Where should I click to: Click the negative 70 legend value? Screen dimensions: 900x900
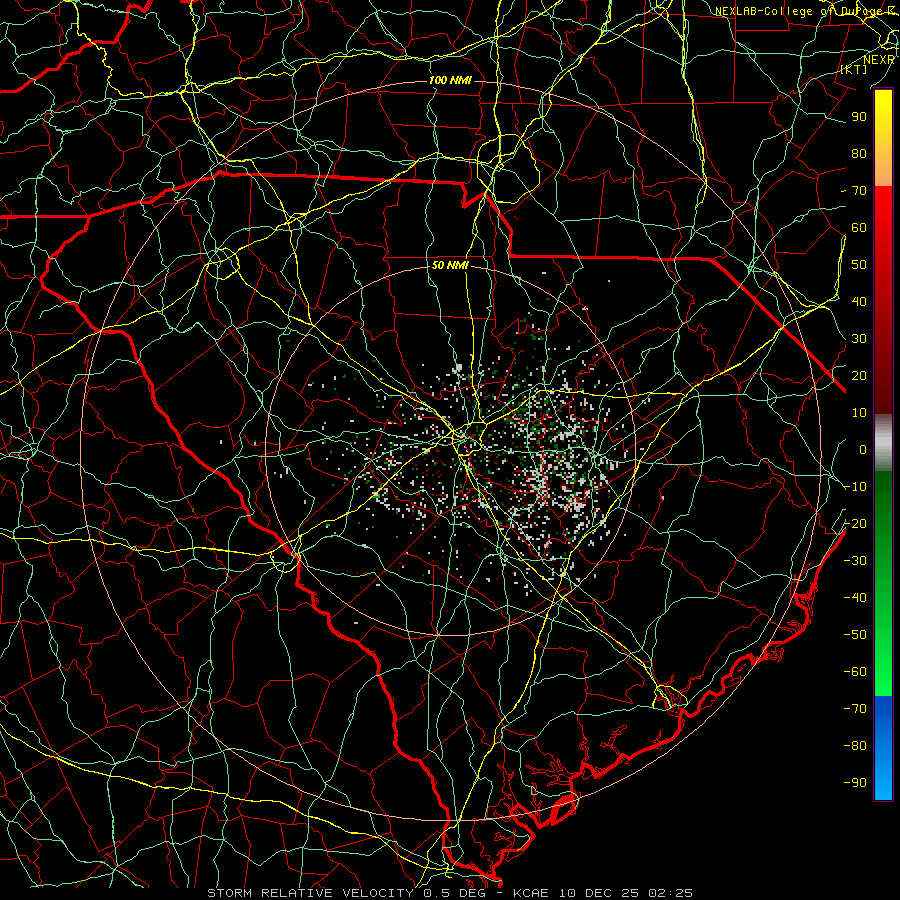[855, 709]
